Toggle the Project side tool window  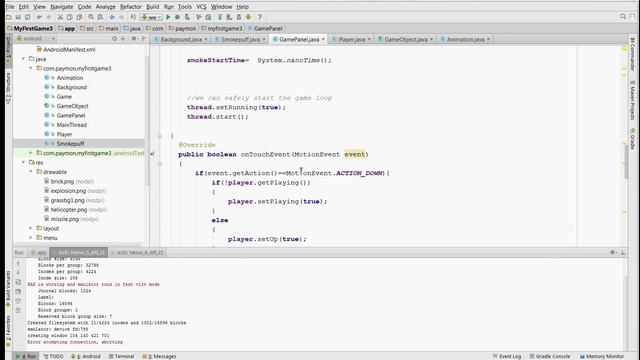tap(9, 50)
